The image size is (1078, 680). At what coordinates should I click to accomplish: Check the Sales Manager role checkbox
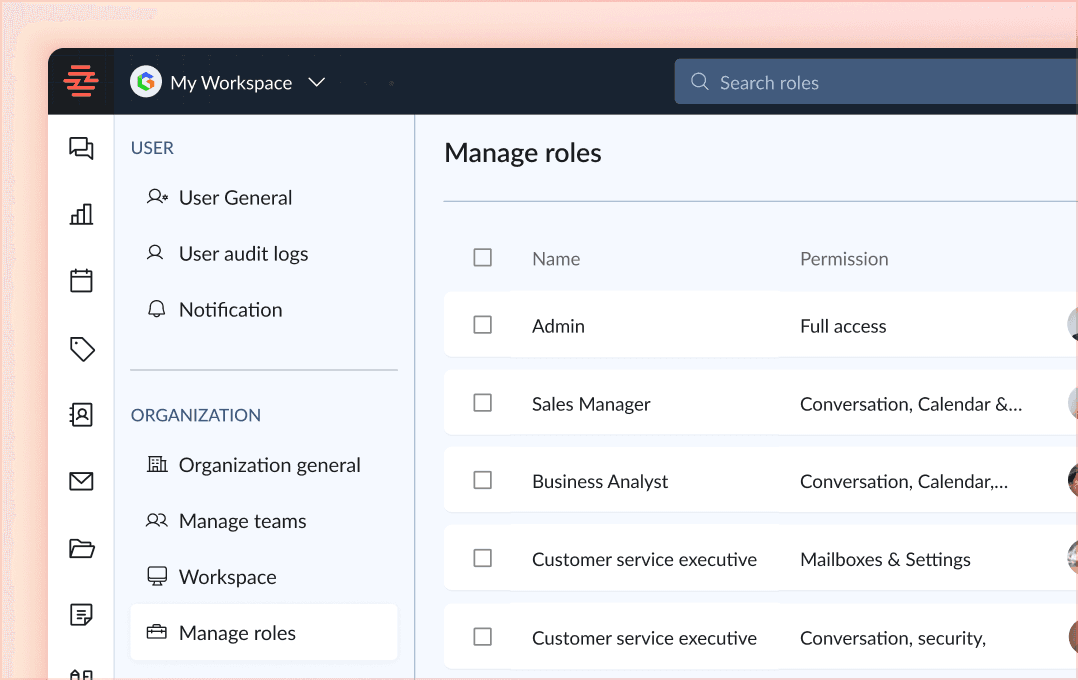click(x=483, y=402)
